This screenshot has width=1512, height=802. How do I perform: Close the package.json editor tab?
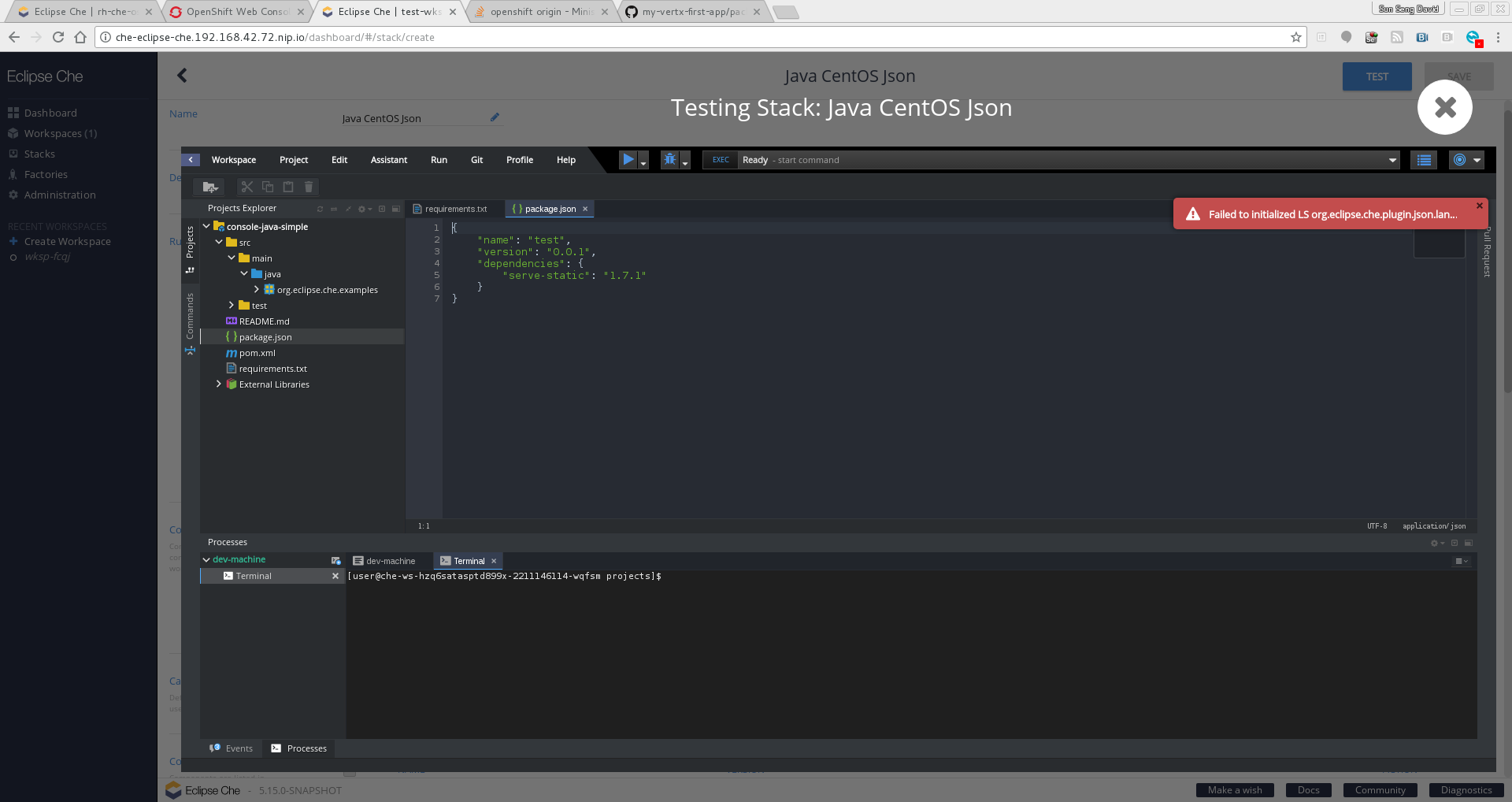[x=585, y=209]
